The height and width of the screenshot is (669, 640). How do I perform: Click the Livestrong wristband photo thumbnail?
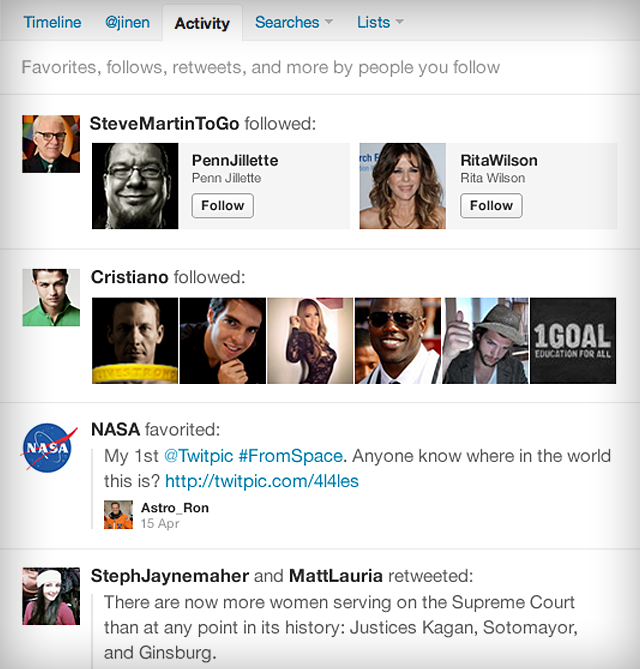pos(135,341)
